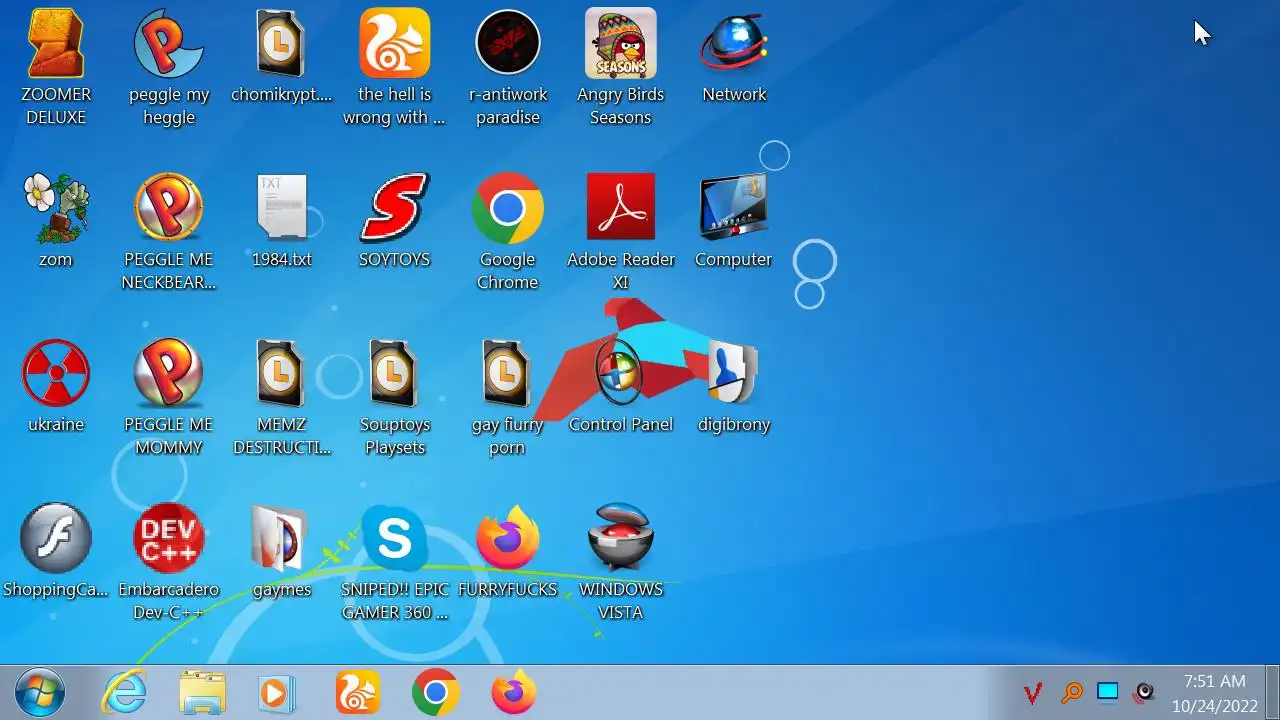1280x720 pixels.
Task: Select the SOYTOYS desktop icon
Action: [x=395, y=208]
